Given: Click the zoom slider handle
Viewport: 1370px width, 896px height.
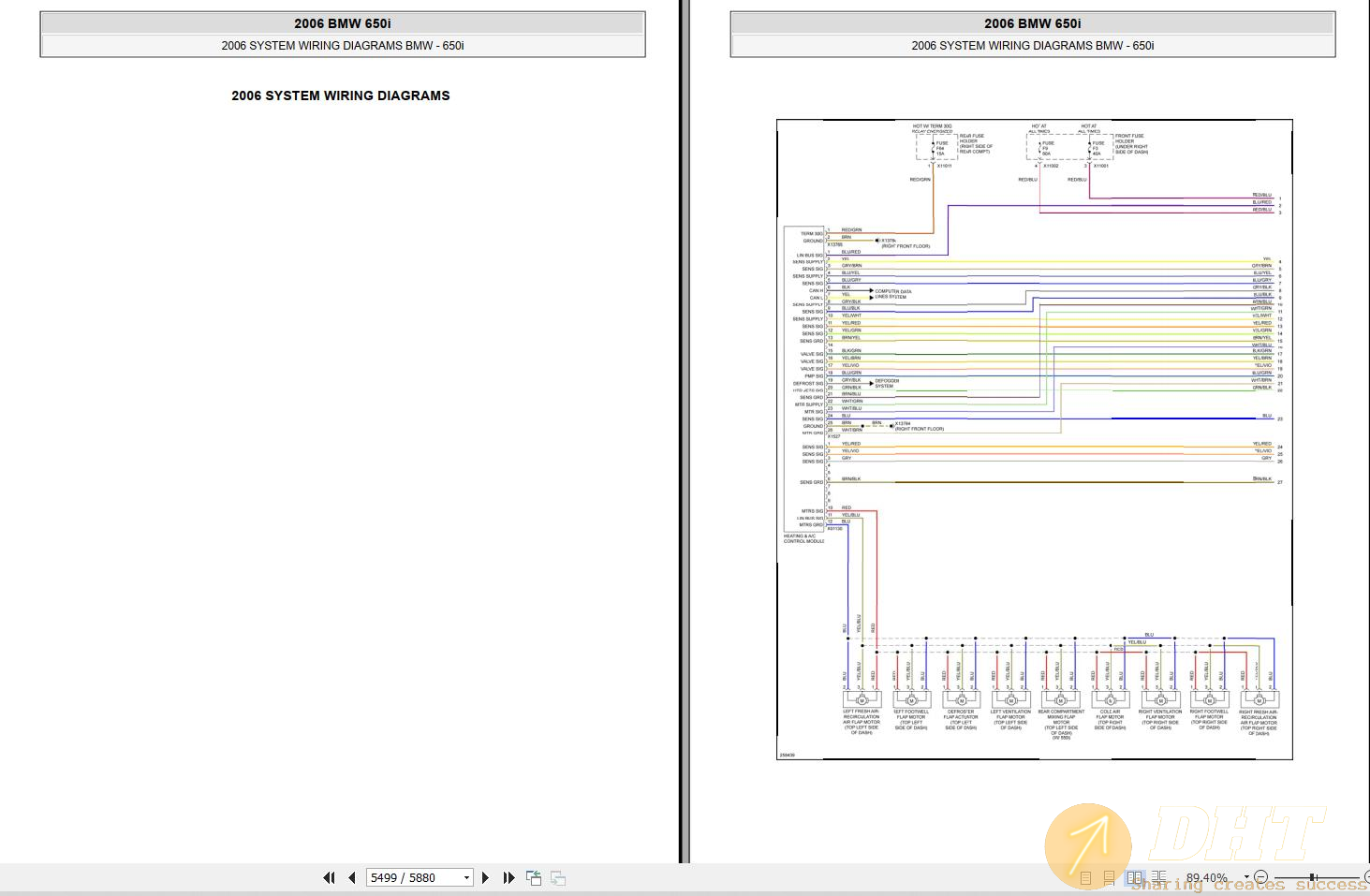Looking at the screenshot, I should click(x=1313, y=878).
